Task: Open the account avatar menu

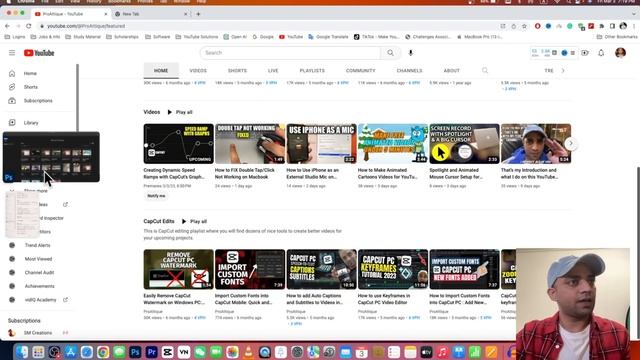Action: click(x=620, y=53)
